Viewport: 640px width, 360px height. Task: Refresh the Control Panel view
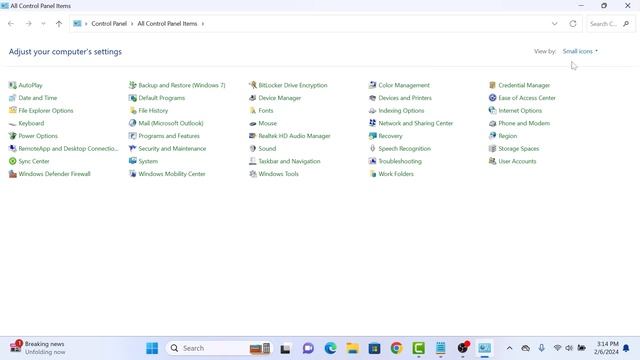[x=573, y=24]
